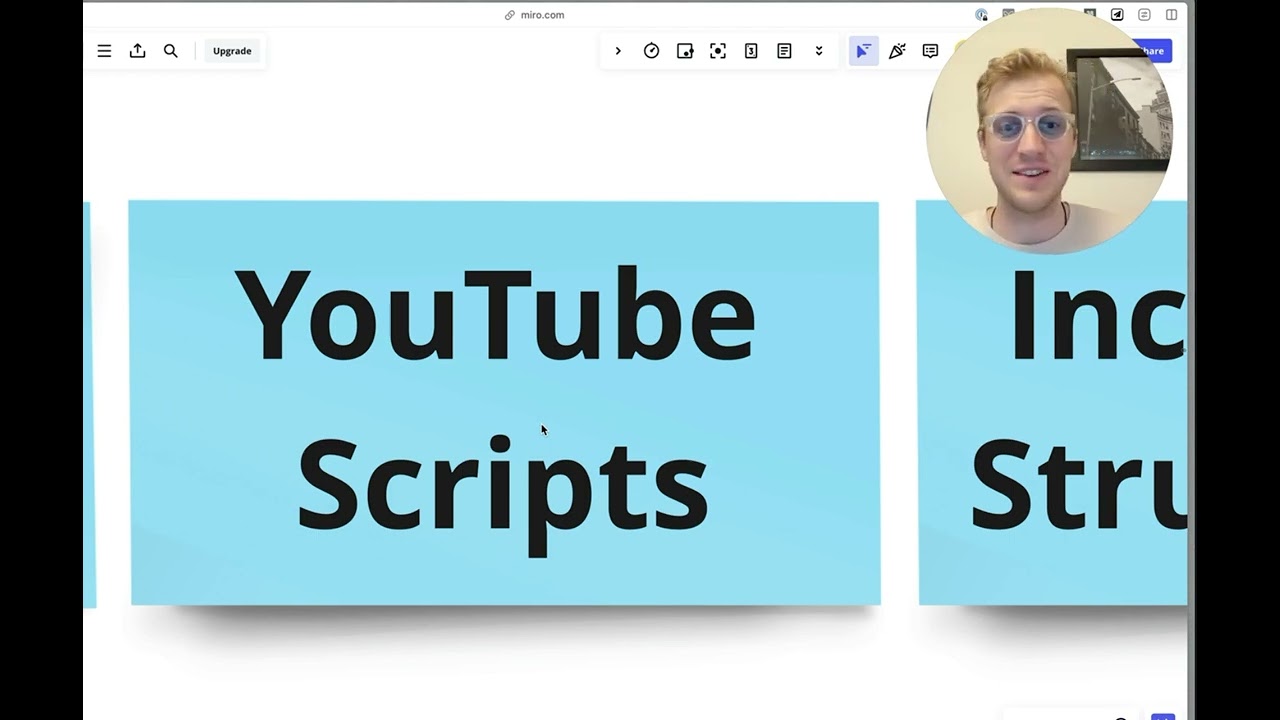The image size is (1280, 720).
Task: Open board search magnifier
Action: point(171,51)
